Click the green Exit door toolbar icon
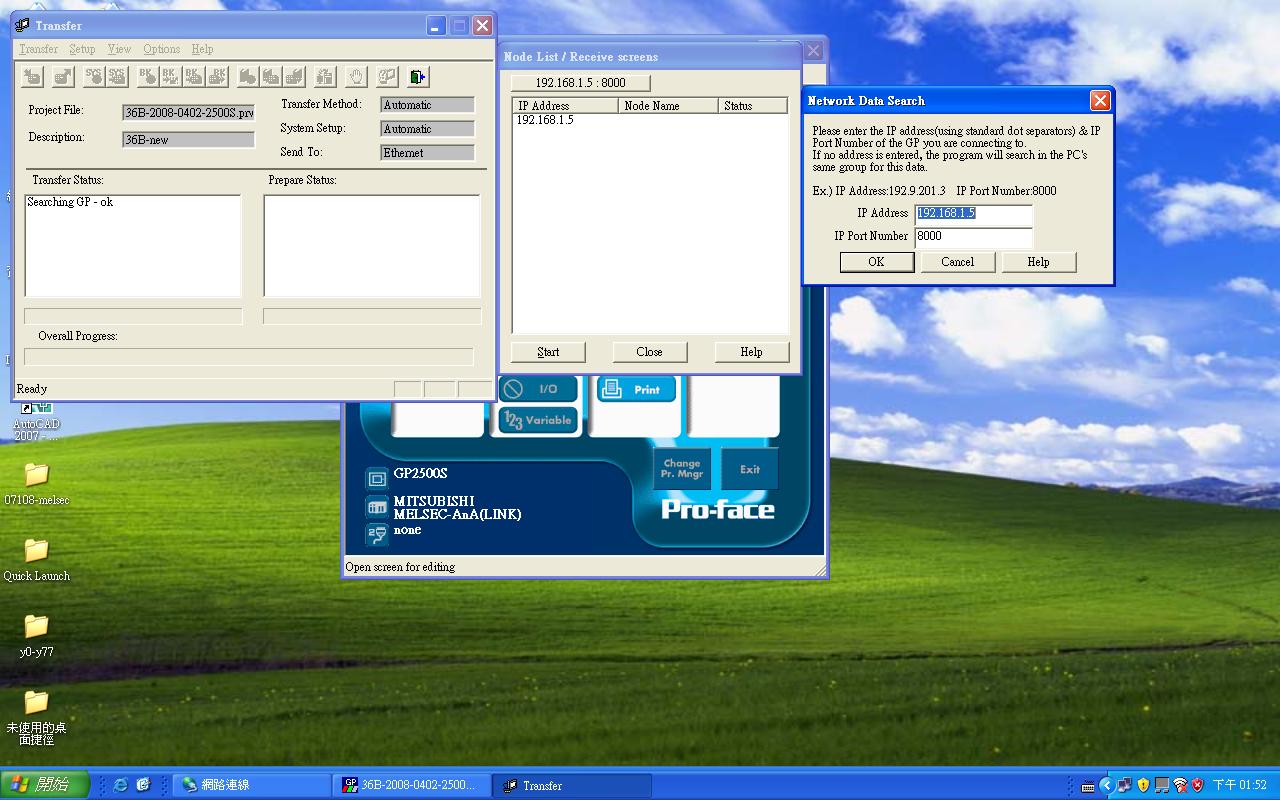Screen dimensions: 1280x800 [418, 76]
